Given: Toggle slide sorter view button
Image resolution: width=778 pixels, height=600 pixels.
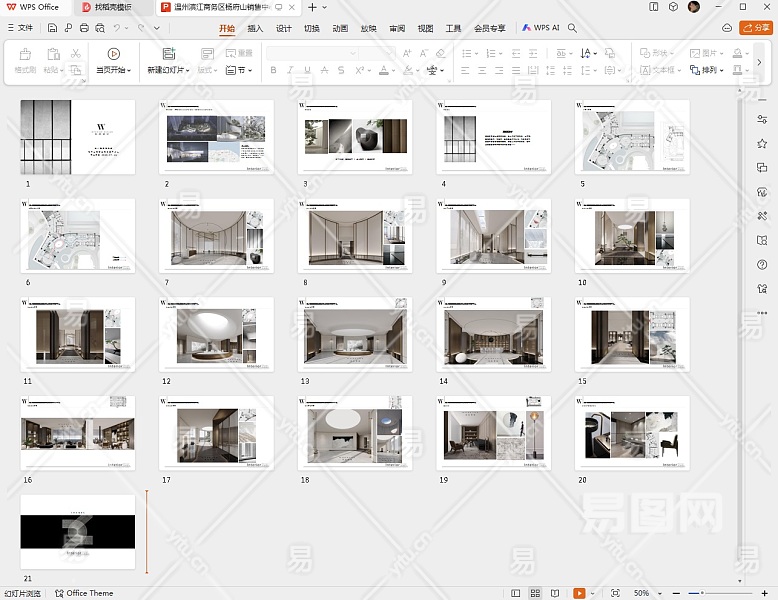Looking at the screenshot, I should click(x=536, y=593).
